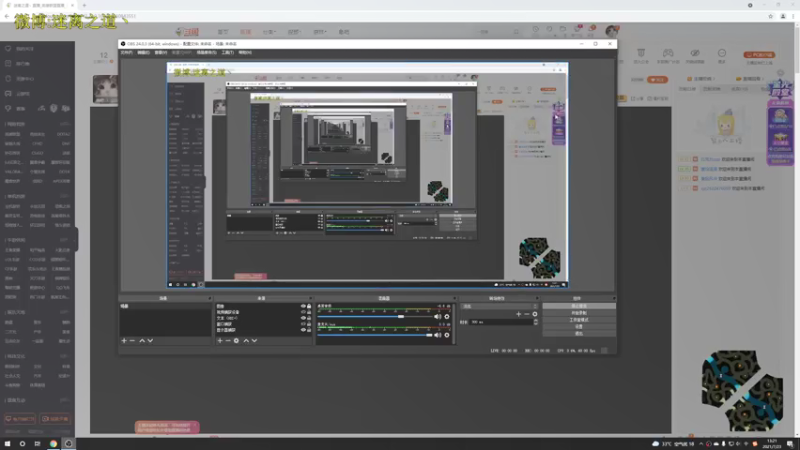
Task: Pop out the Scene Transitions dock header icon
Action: (x=537, y=298)
